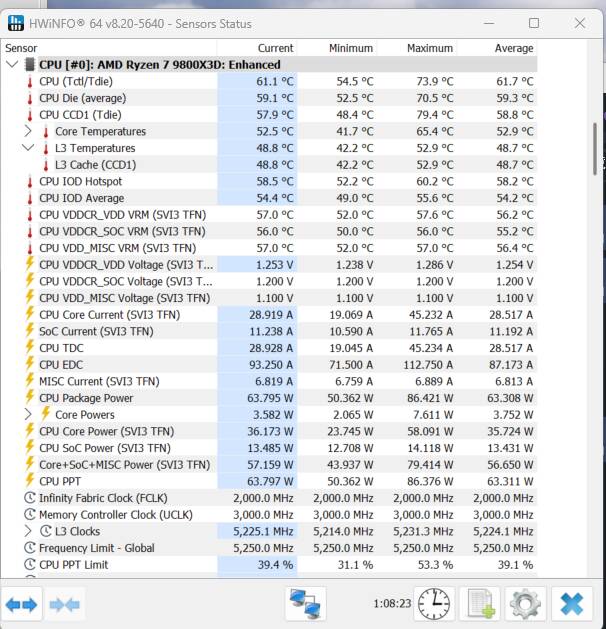
Task: Click the Current column header
Action: point(257,48)
